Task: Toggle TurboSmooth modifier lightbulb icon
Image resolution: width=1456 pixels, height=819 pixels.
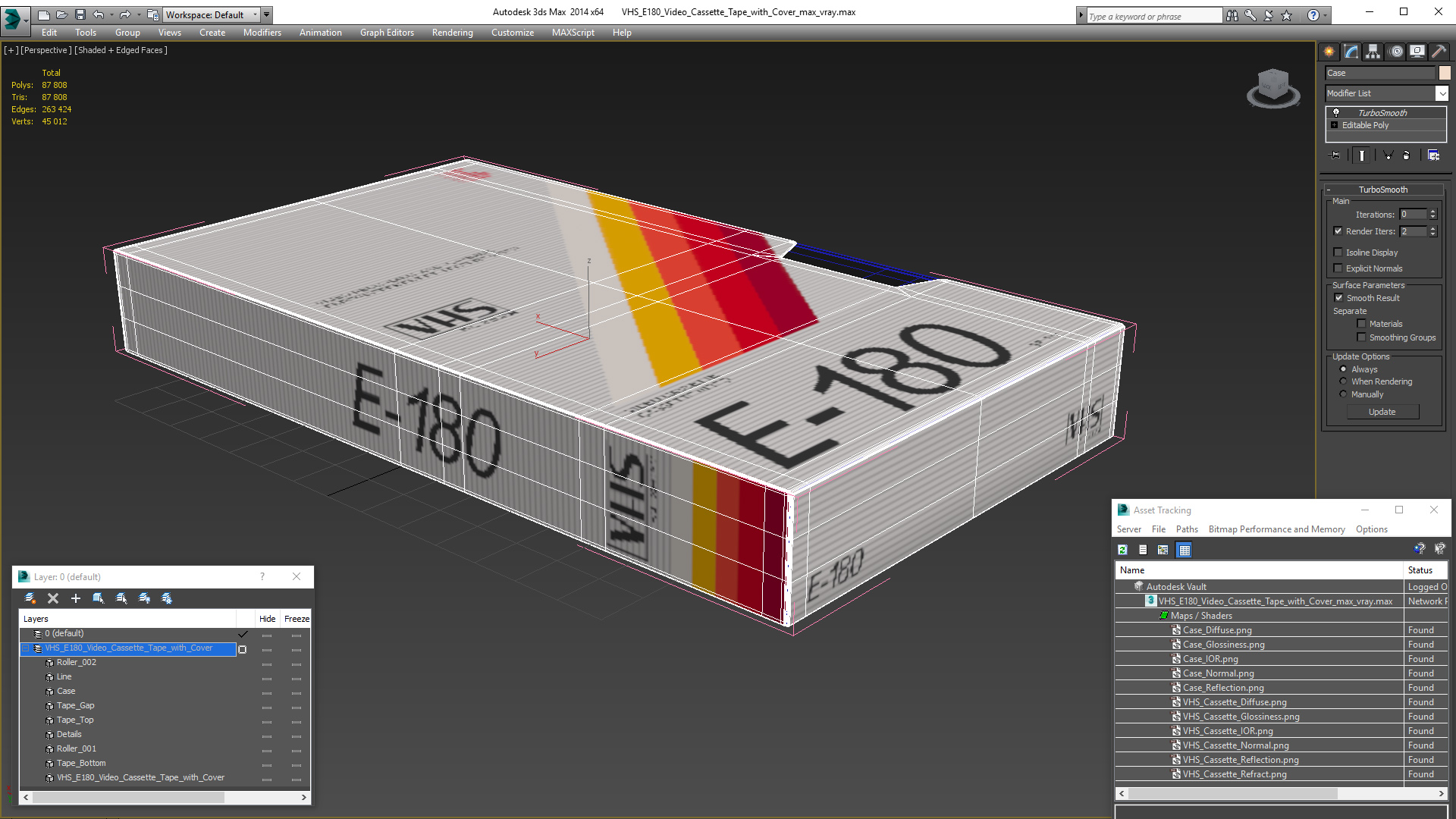Action: point(1336,112)
